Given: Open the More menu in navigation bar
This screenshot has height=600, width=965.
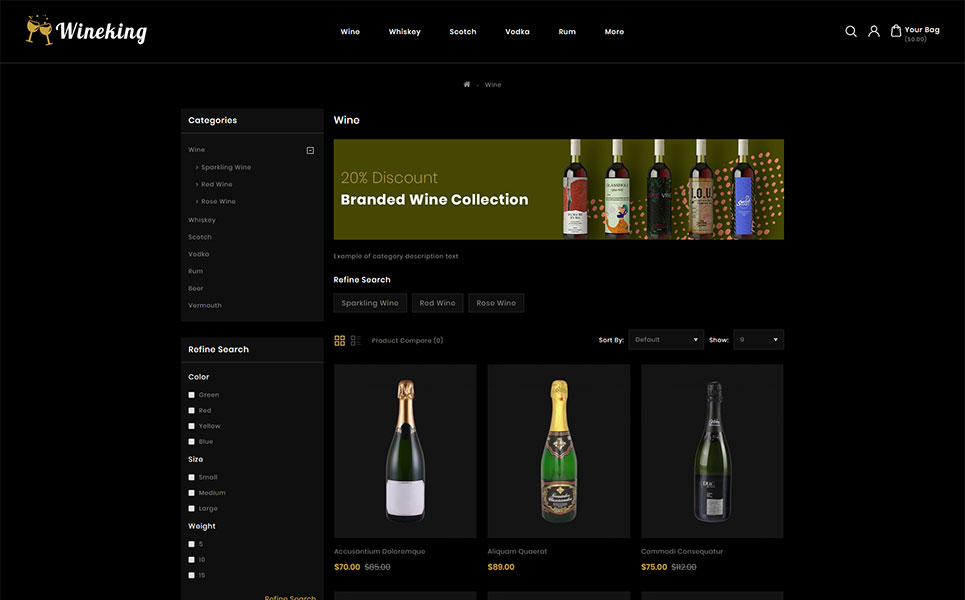Looking at the screenshot, I should [x=614, y=31].
